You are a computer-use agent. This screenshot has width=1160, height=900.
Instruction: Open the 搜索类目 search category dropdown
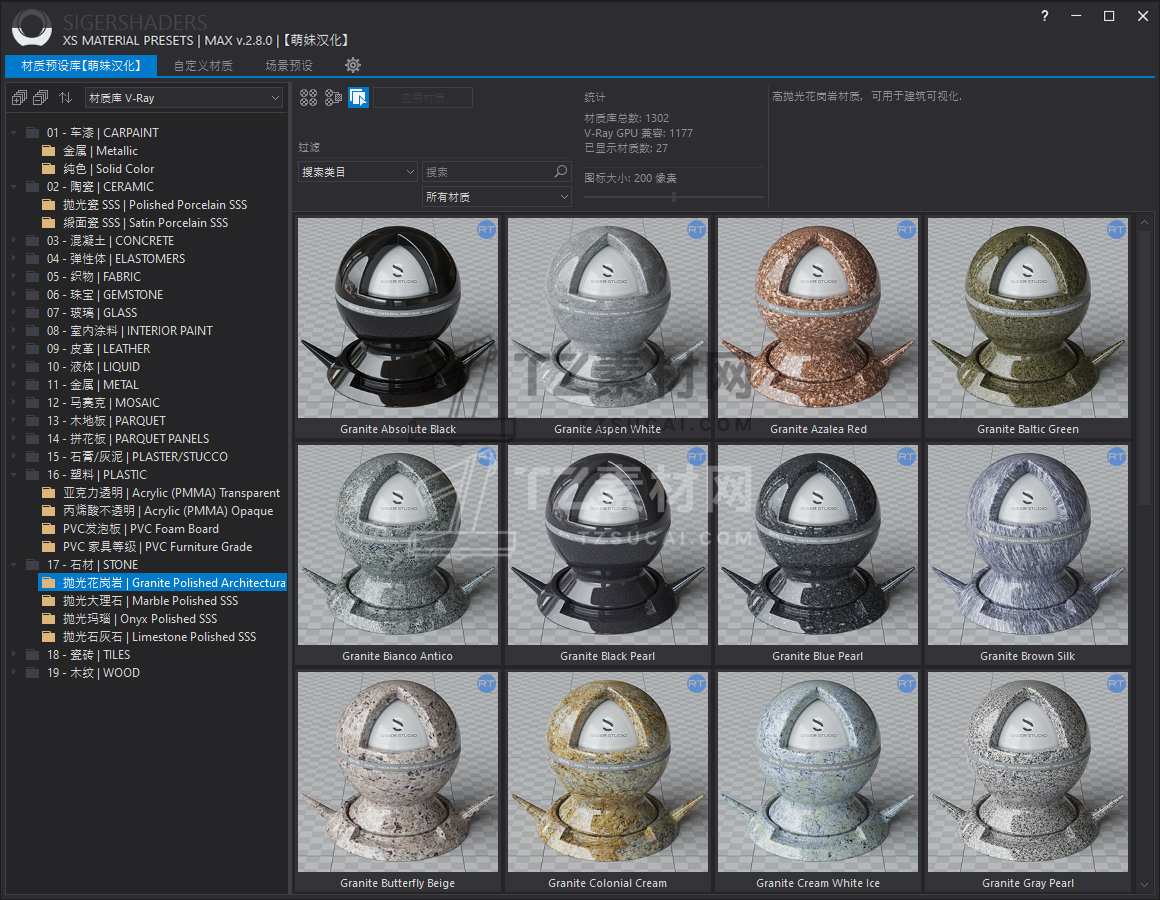point(358,172)
